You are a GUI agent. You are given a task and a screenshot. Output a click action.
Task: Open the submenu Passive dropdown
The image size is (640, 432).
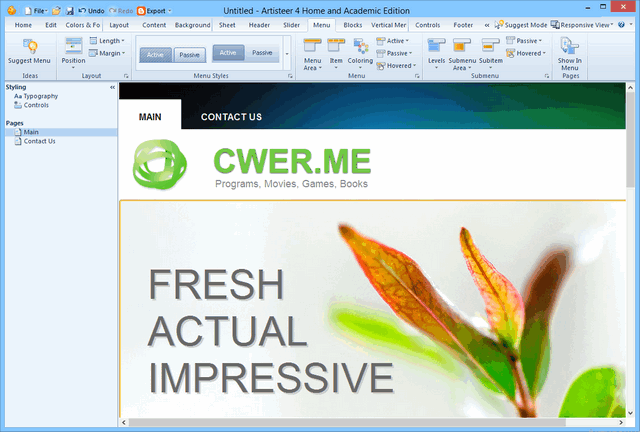click(524, 41)
